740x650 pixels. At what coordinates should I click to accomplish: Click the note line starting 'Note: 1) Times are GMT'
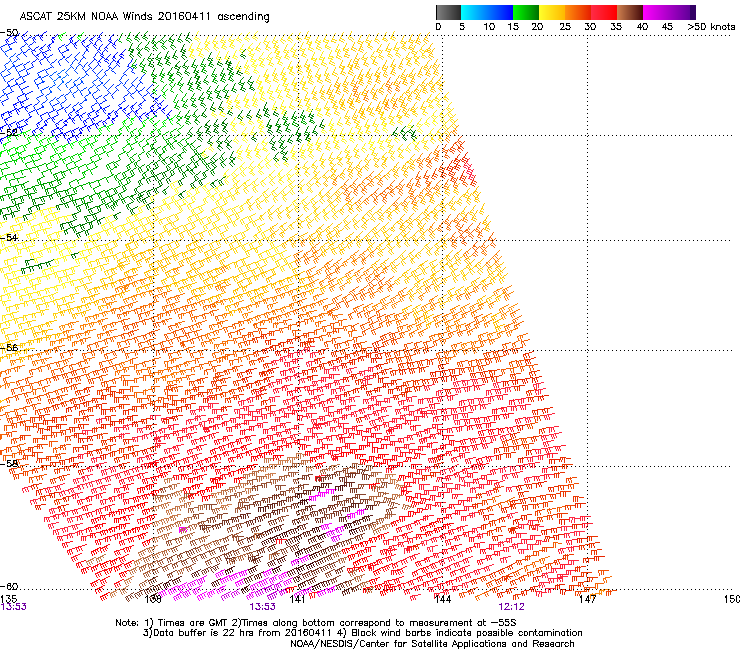(x=316, y=623)
